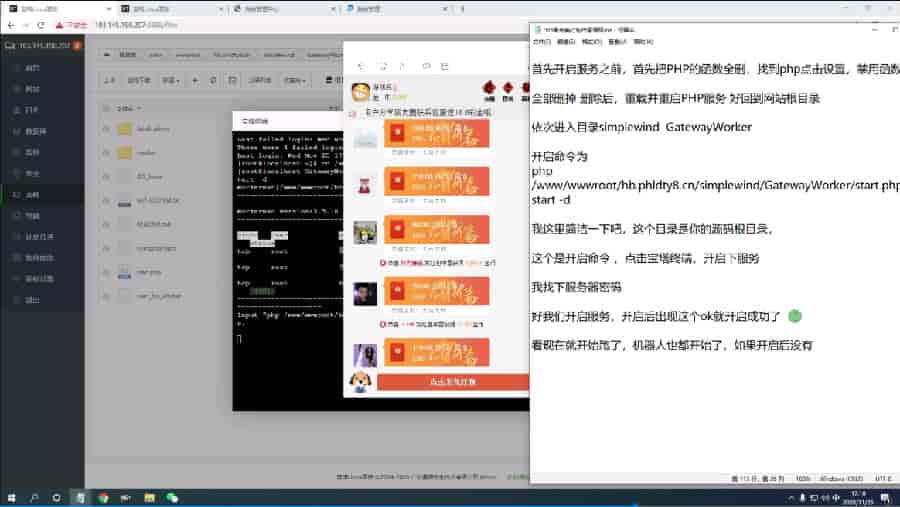Open the 文件 menu in Notepad
This screenshot has width=900, height=507.
tap(541, 43)
